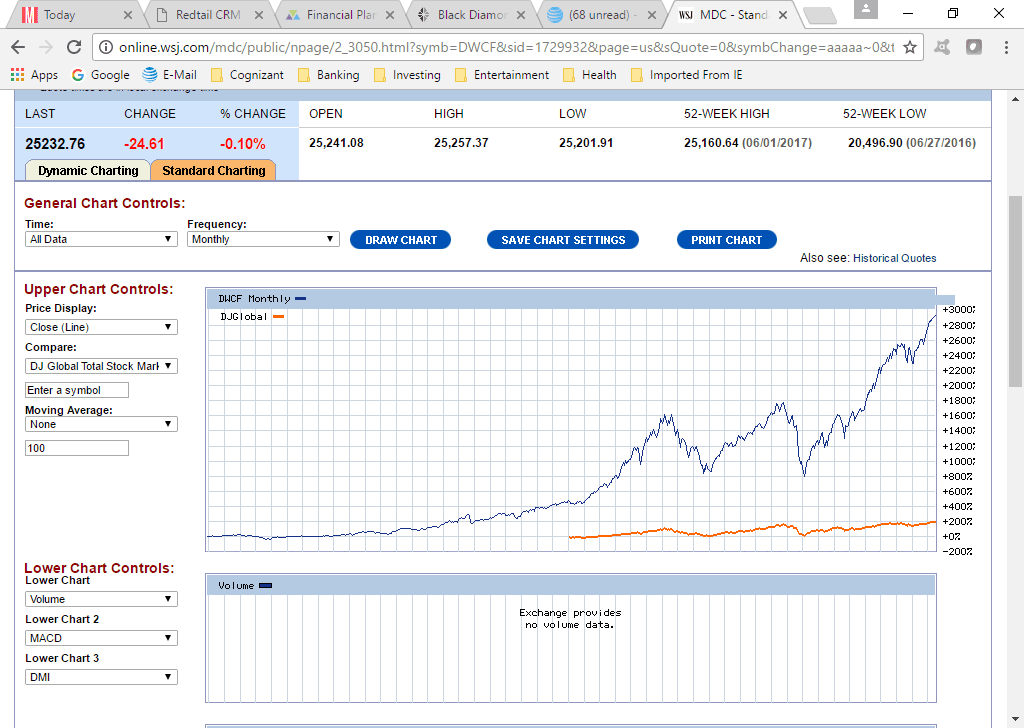Click the last price 25232.76
This screenshot has width=1024, height=728.
tap(55, 144)
